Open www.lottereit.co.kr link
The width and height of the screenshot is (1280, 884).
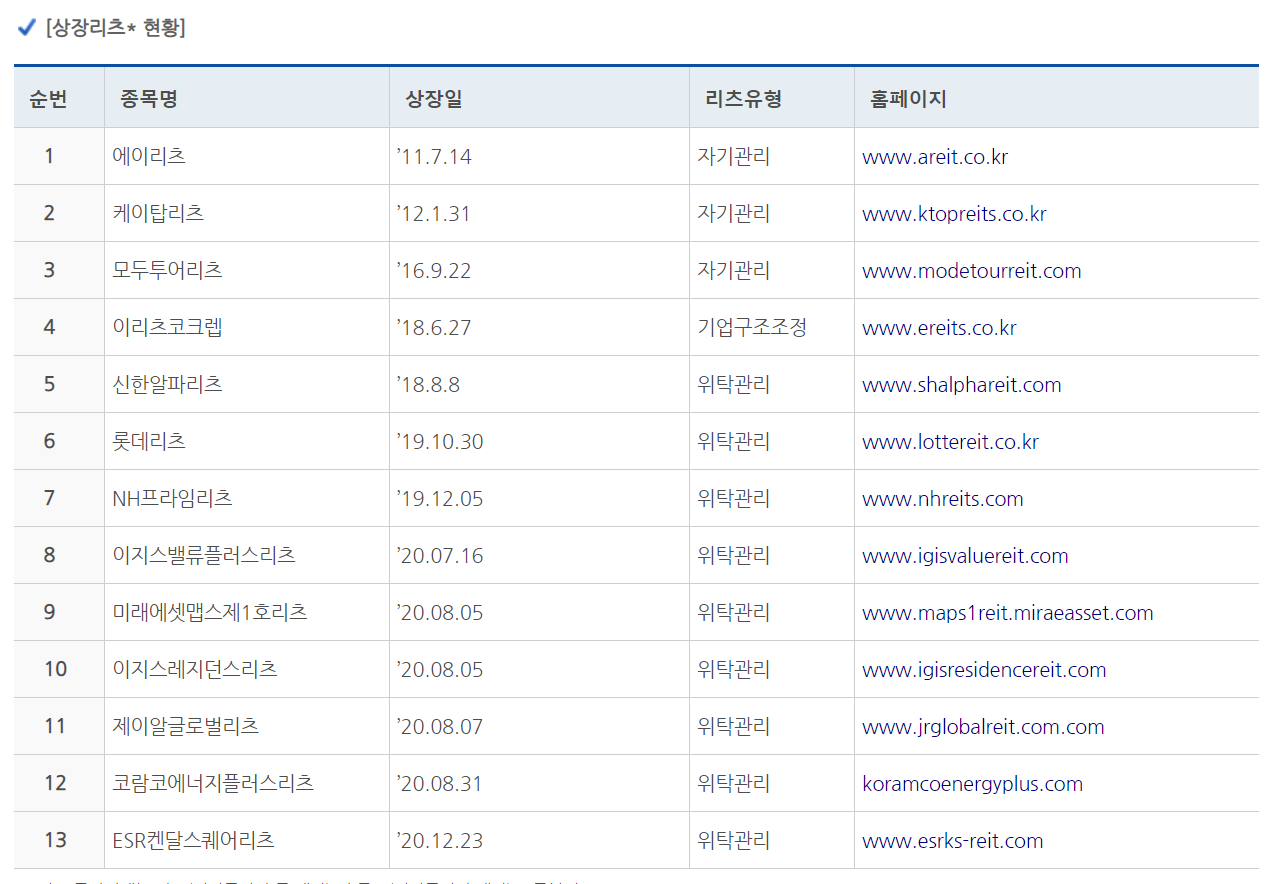coord(950,442)
